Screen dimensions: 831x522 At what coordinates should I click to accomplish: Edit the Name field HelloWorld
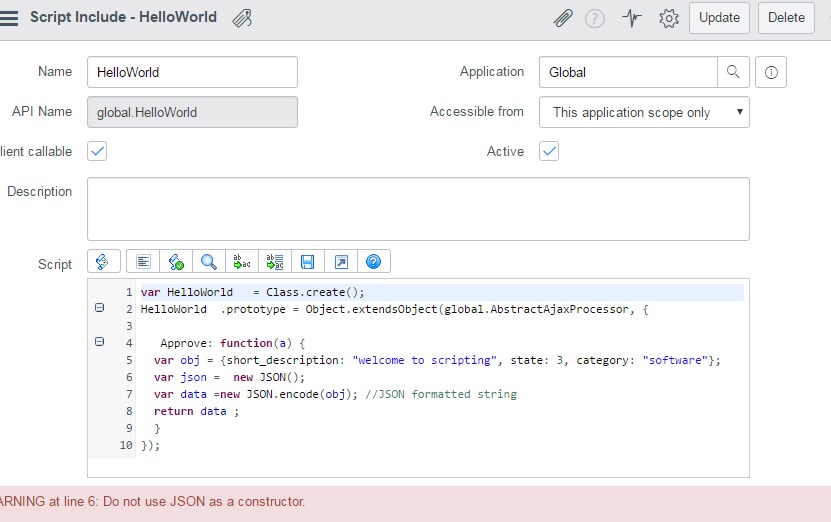pyautogui.click(x=192, y=72)
